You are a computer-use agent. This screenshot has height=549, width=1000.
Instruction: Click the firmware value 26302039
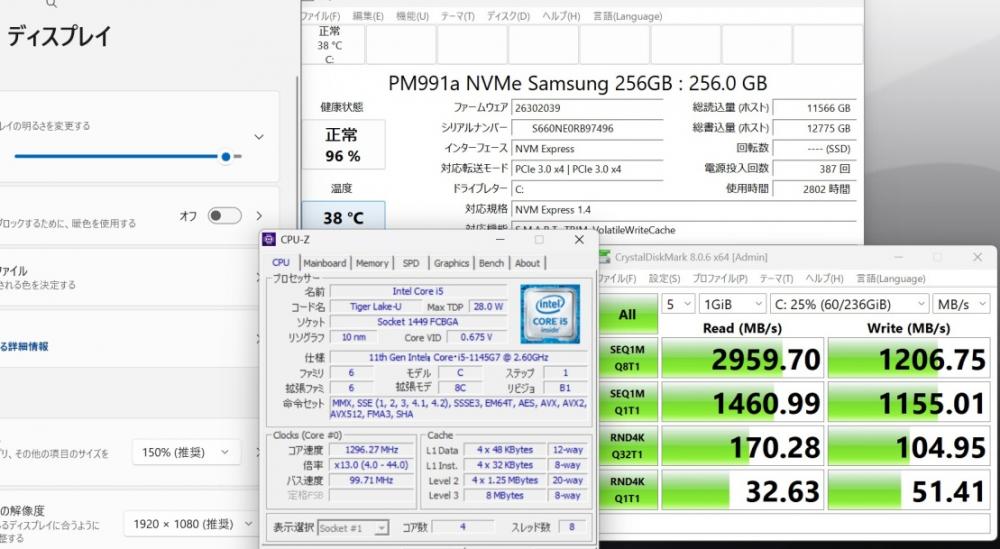pos(587,108)
